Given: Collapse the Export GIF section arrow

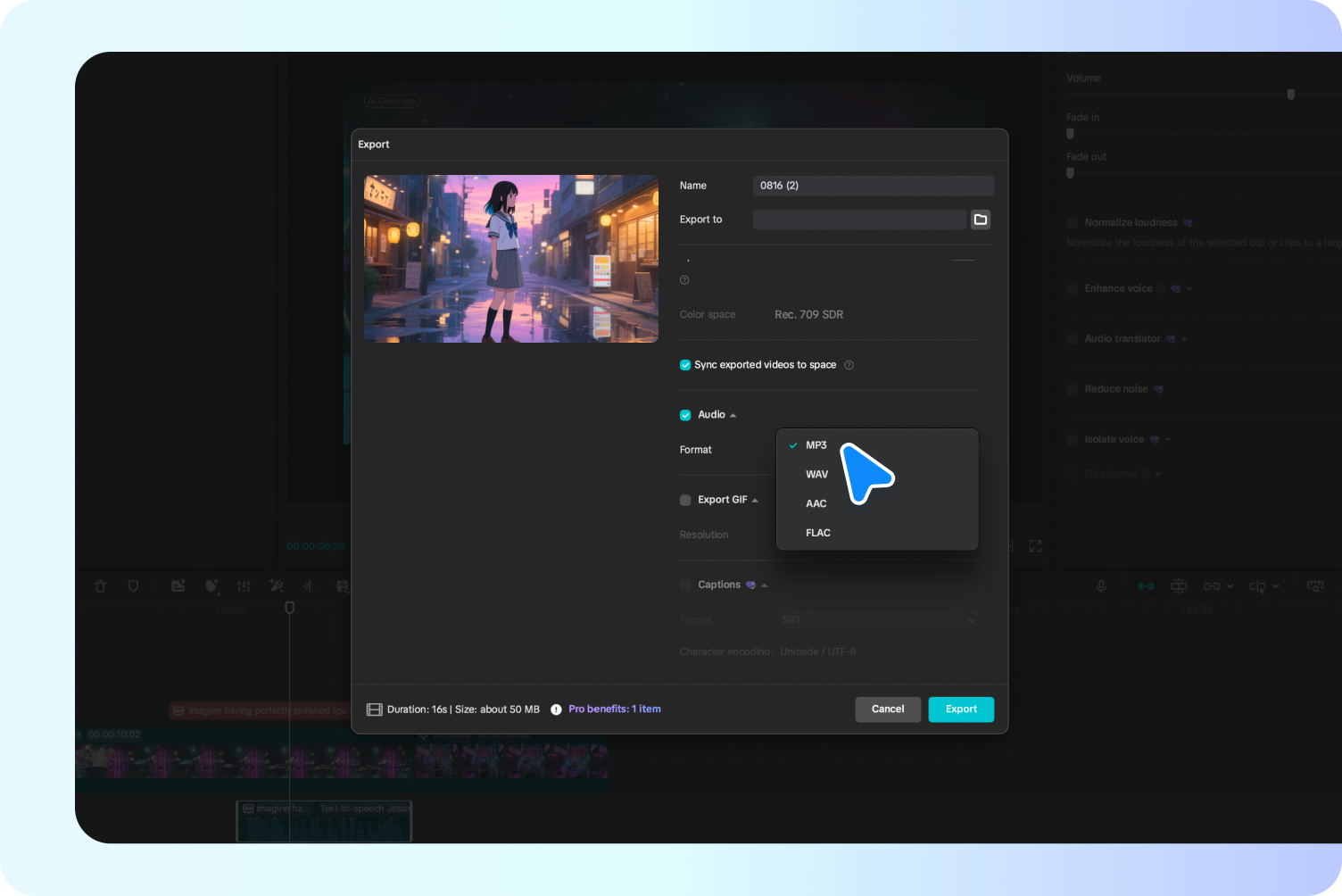Looking at the screenshot, I should tap(755, 501).
